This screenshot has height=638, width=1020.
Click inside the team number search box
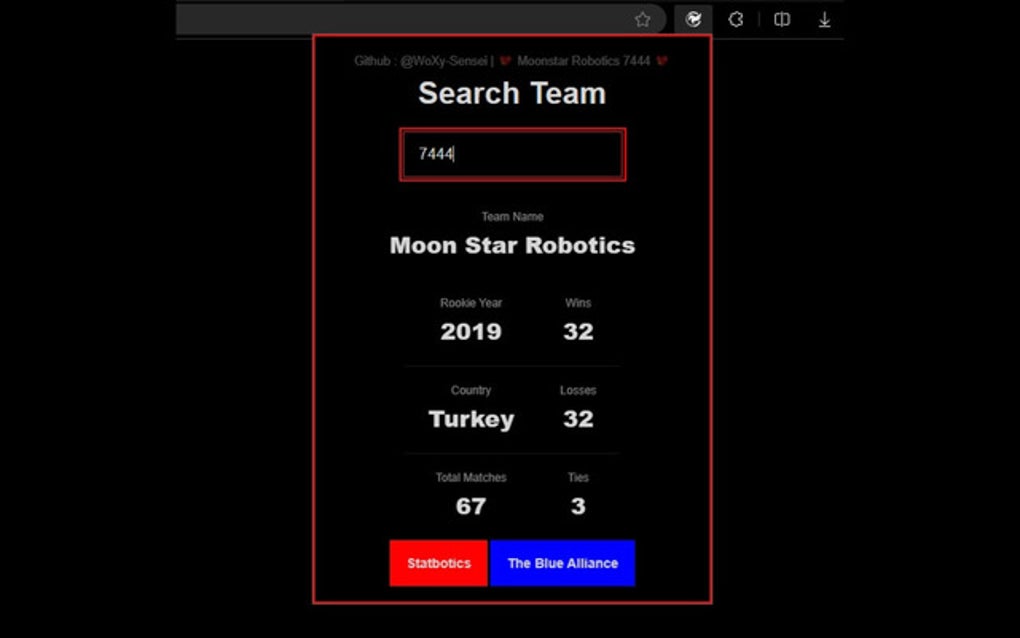[512, 153]
